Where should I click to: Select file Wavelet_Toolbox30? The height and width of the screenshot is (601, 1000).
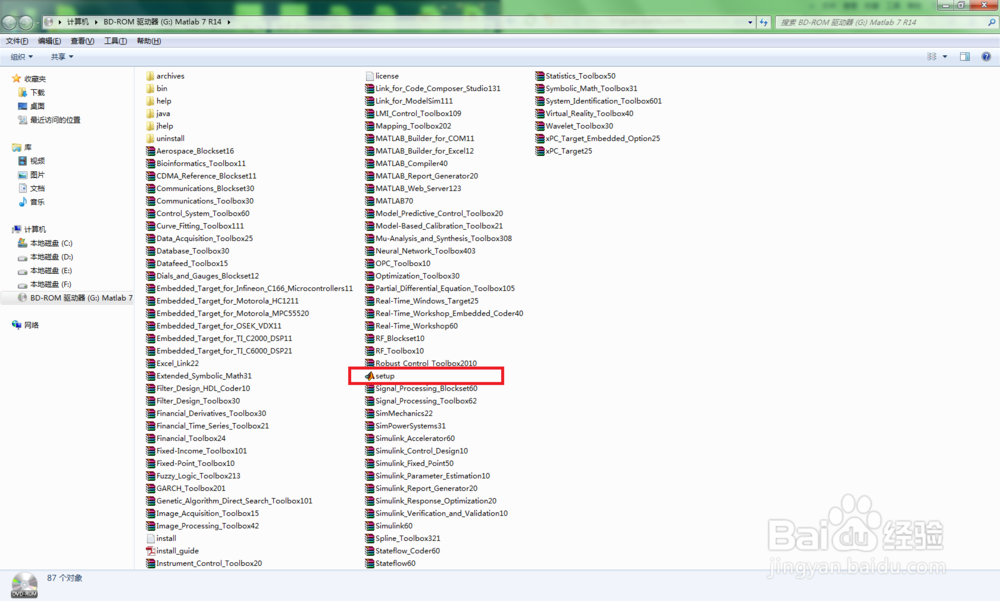579,126
